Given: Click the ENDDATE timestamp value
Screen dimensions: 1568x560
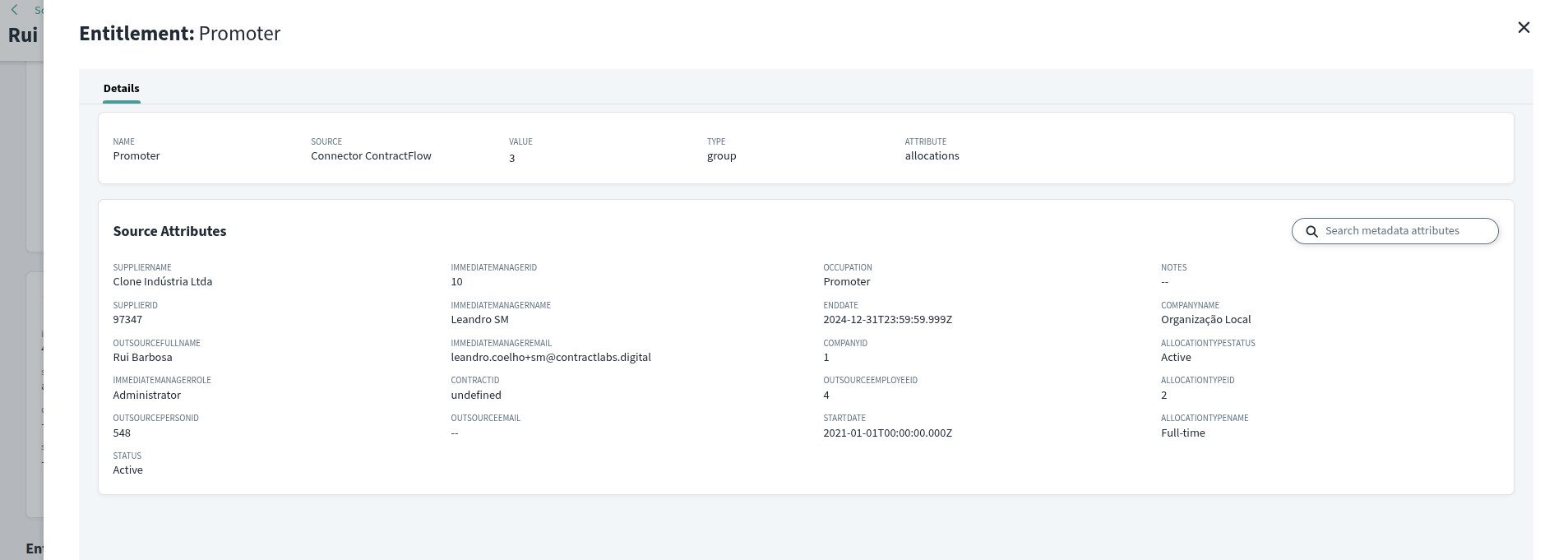Looking at the screenshot, I should (886, 320).
